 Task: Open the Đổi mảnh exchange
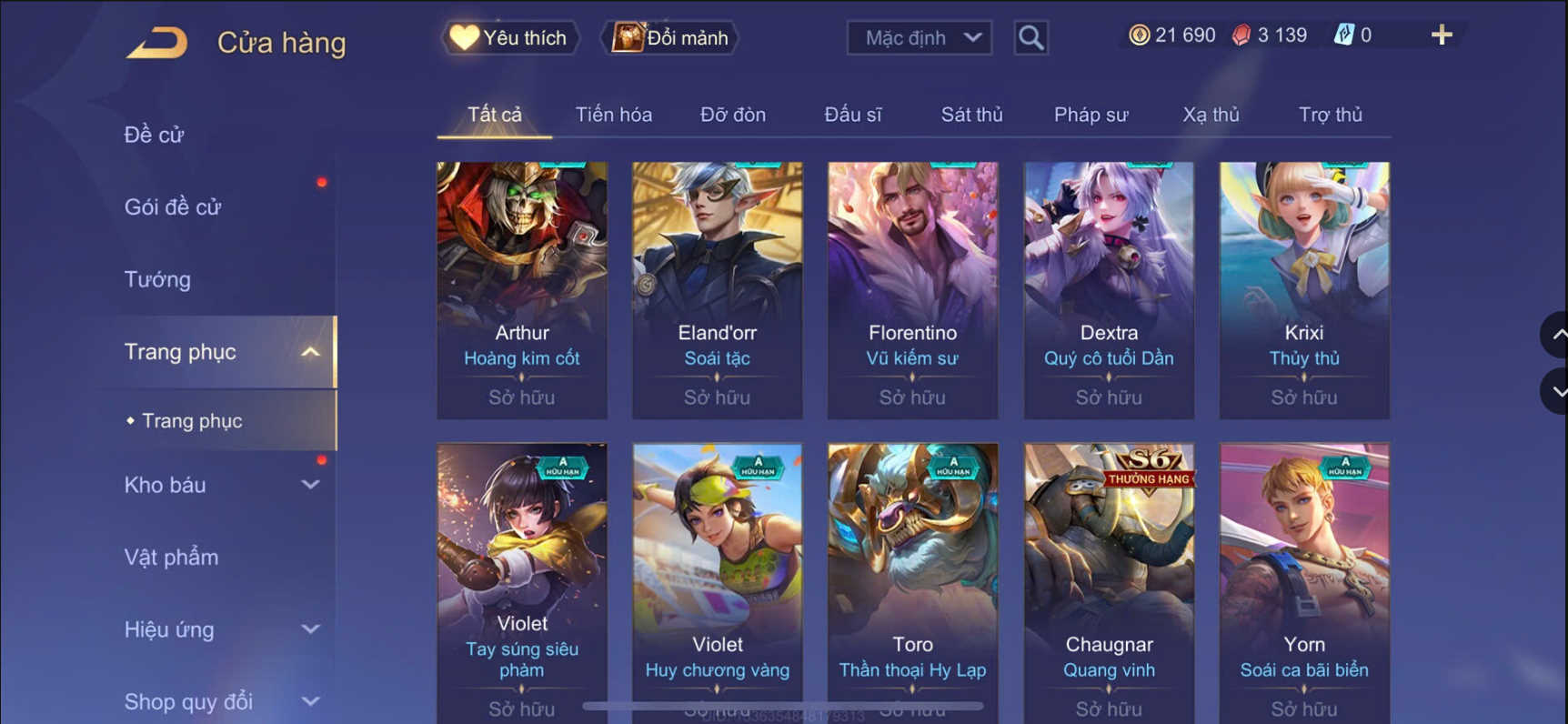click(x=670, y=38)
